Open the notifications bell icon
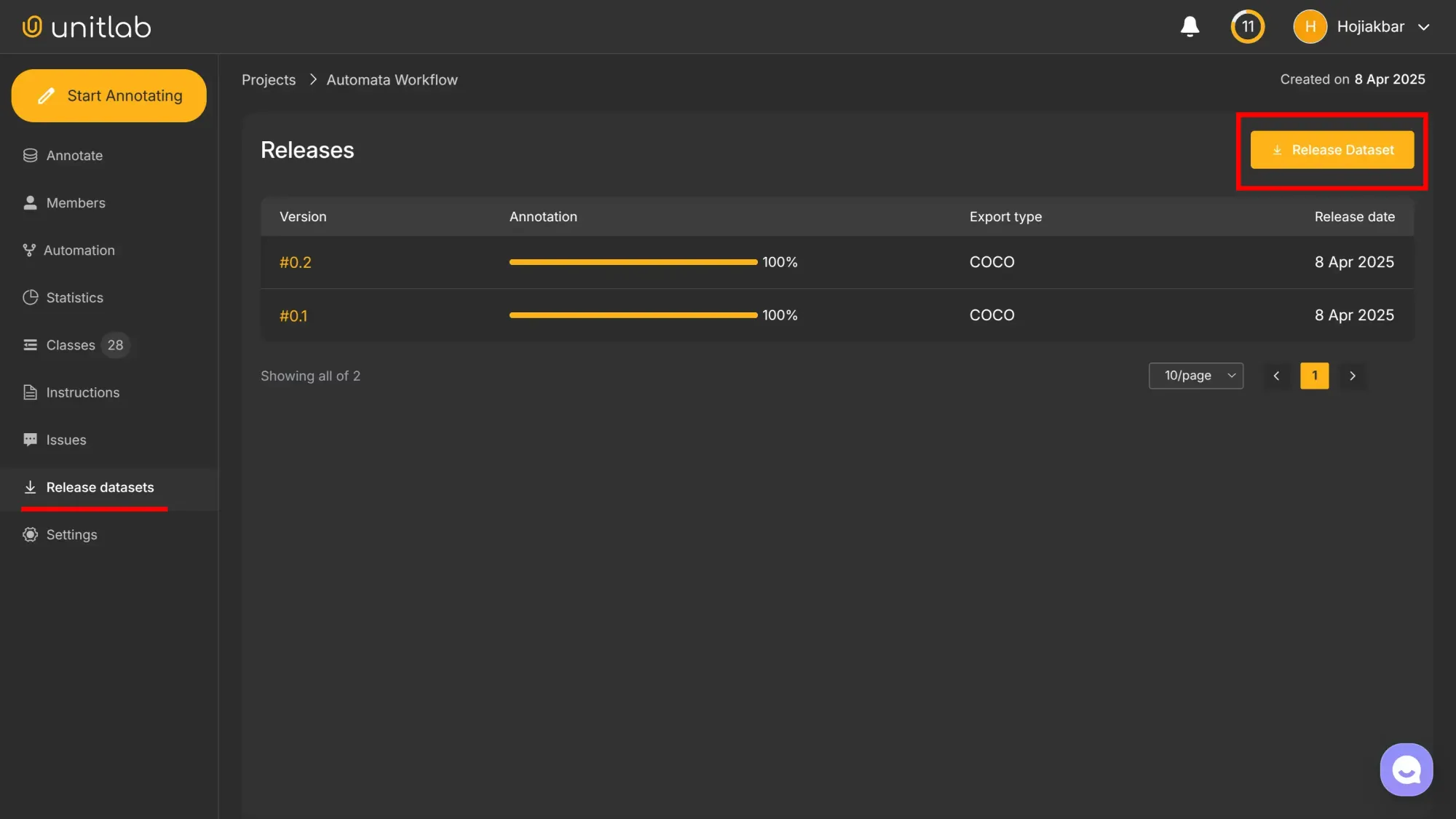The image size is (1456, 819). point(1190,26)
